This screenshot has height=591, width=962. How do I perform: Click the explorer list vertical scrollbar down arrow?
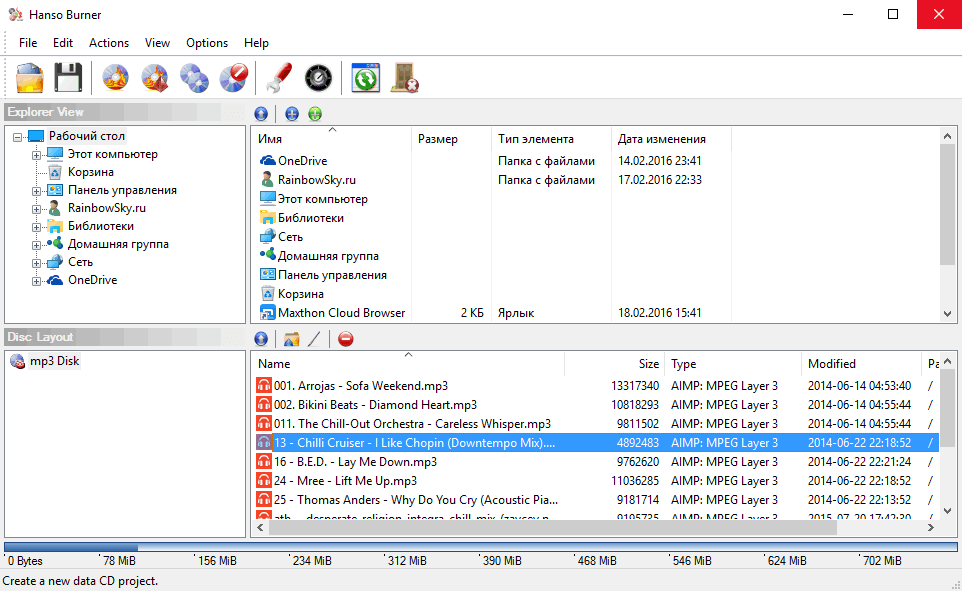pyautogui.click(x=947, y=314)
